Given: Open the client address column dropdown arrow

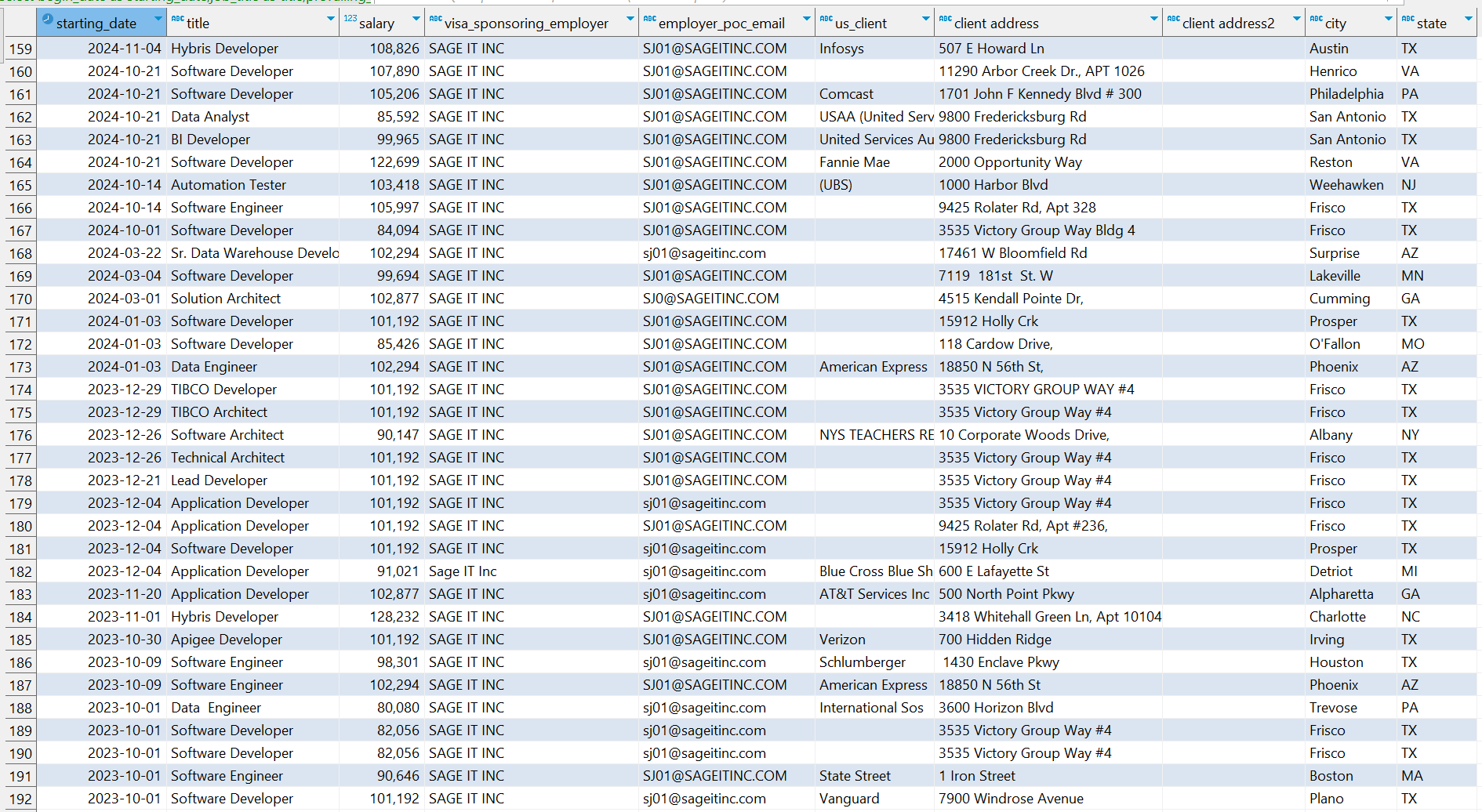Looking at the screenshot, I should click(x=1153, y=19).
